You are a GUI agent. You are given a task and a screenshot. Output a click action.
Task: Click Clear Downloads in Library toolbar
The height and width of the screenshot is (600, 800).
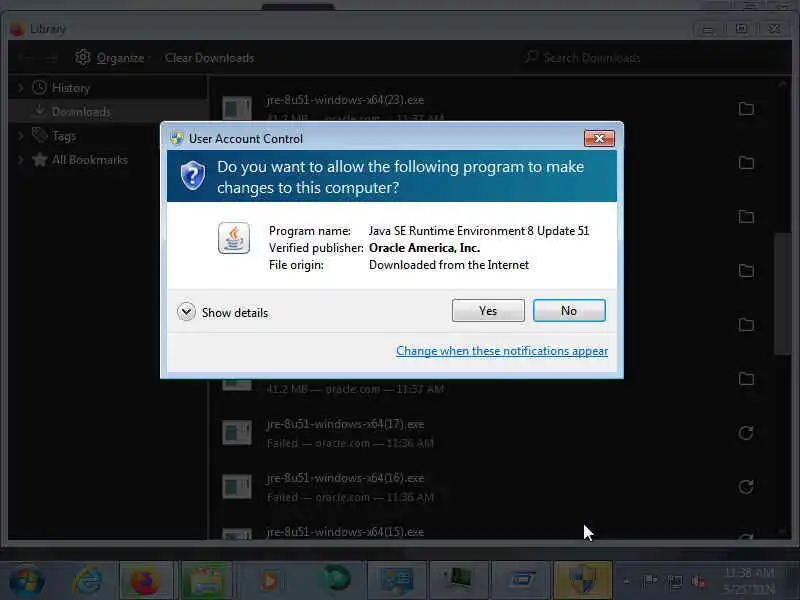[x=209, y=58]
